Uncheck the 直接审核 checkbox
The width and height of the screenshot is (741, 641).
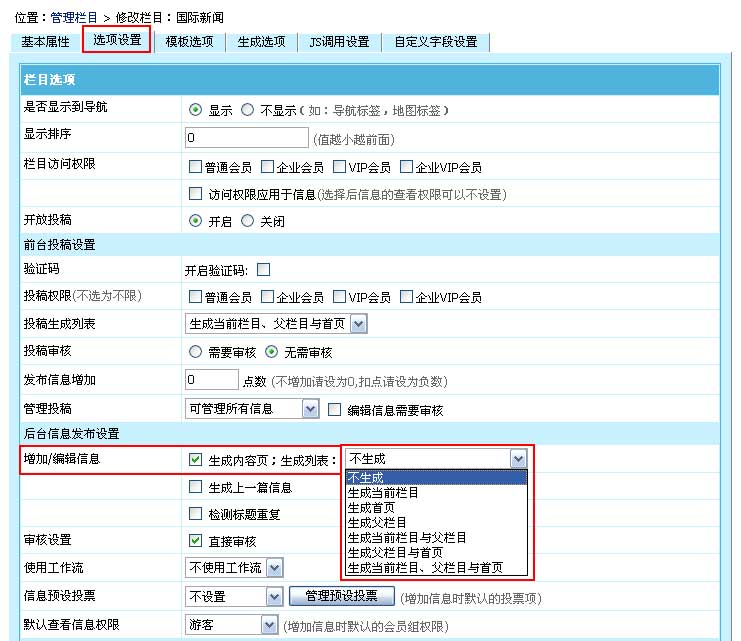pos(196,542)
